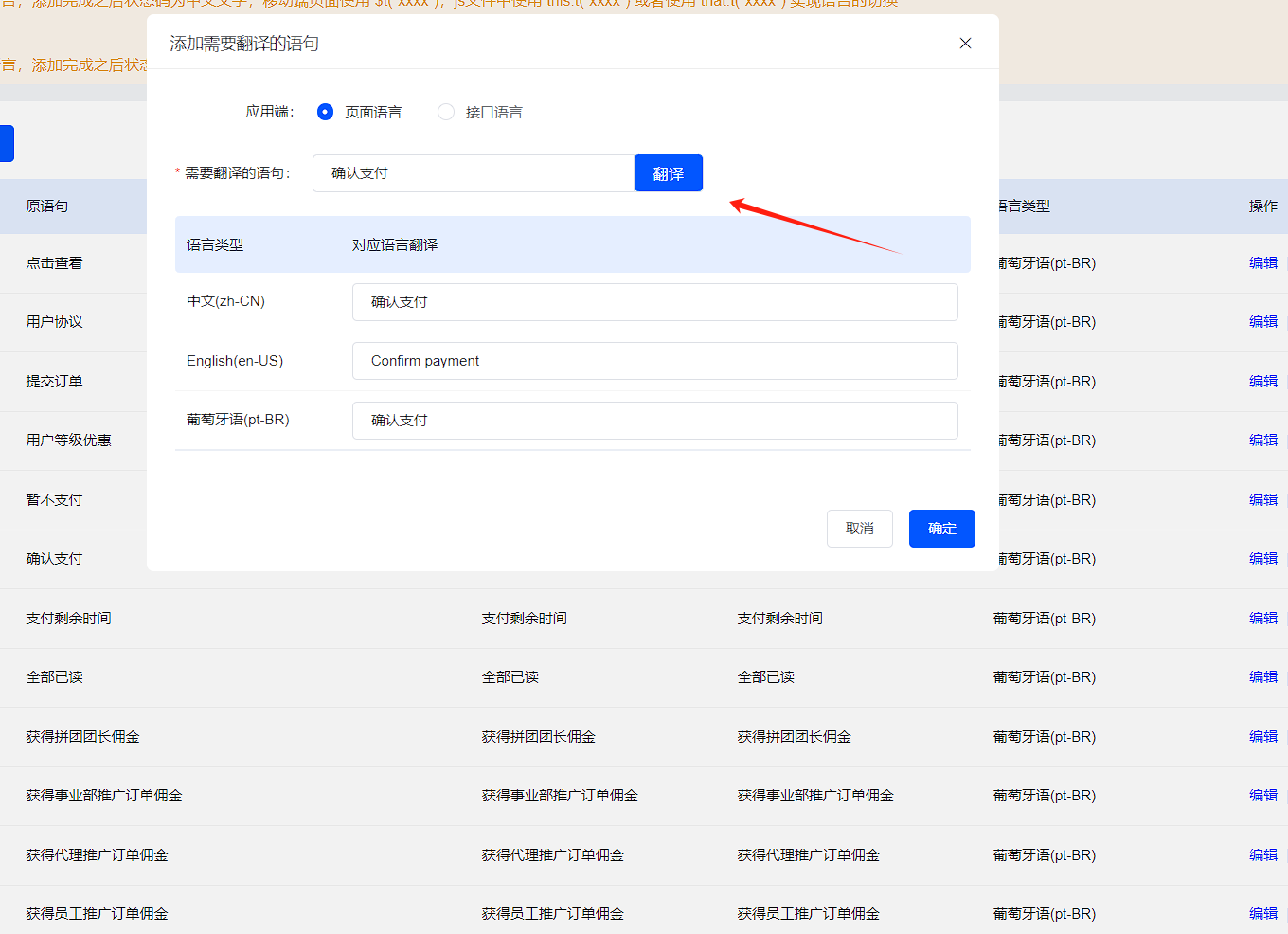Click 获得员工推广订单佣金 in source column
1288x934 pixels.
coord(97,914)
